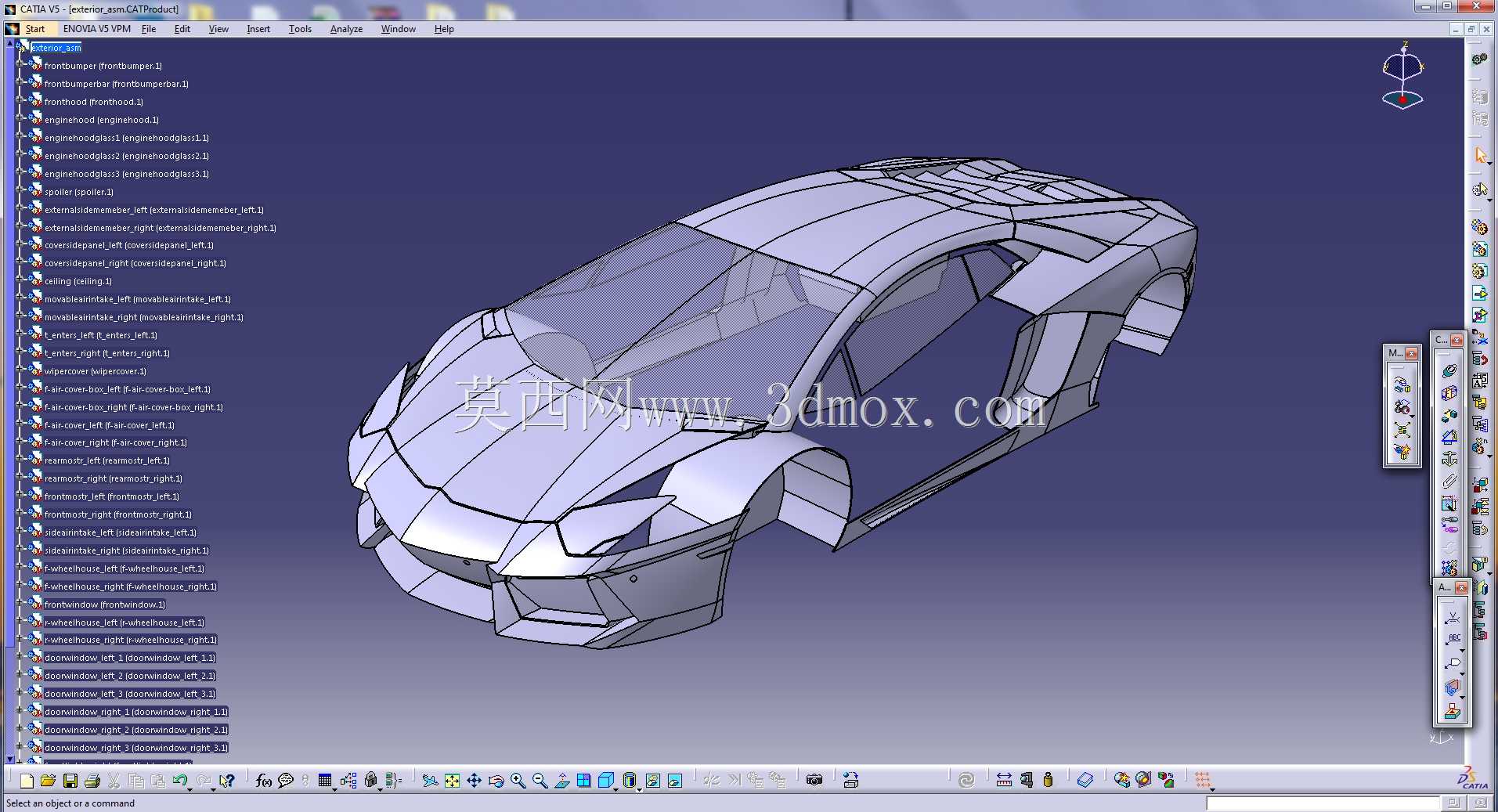Click the Normal View icon
The height and width of the screenshot is (812, 1498).
(x=561, y=781)
